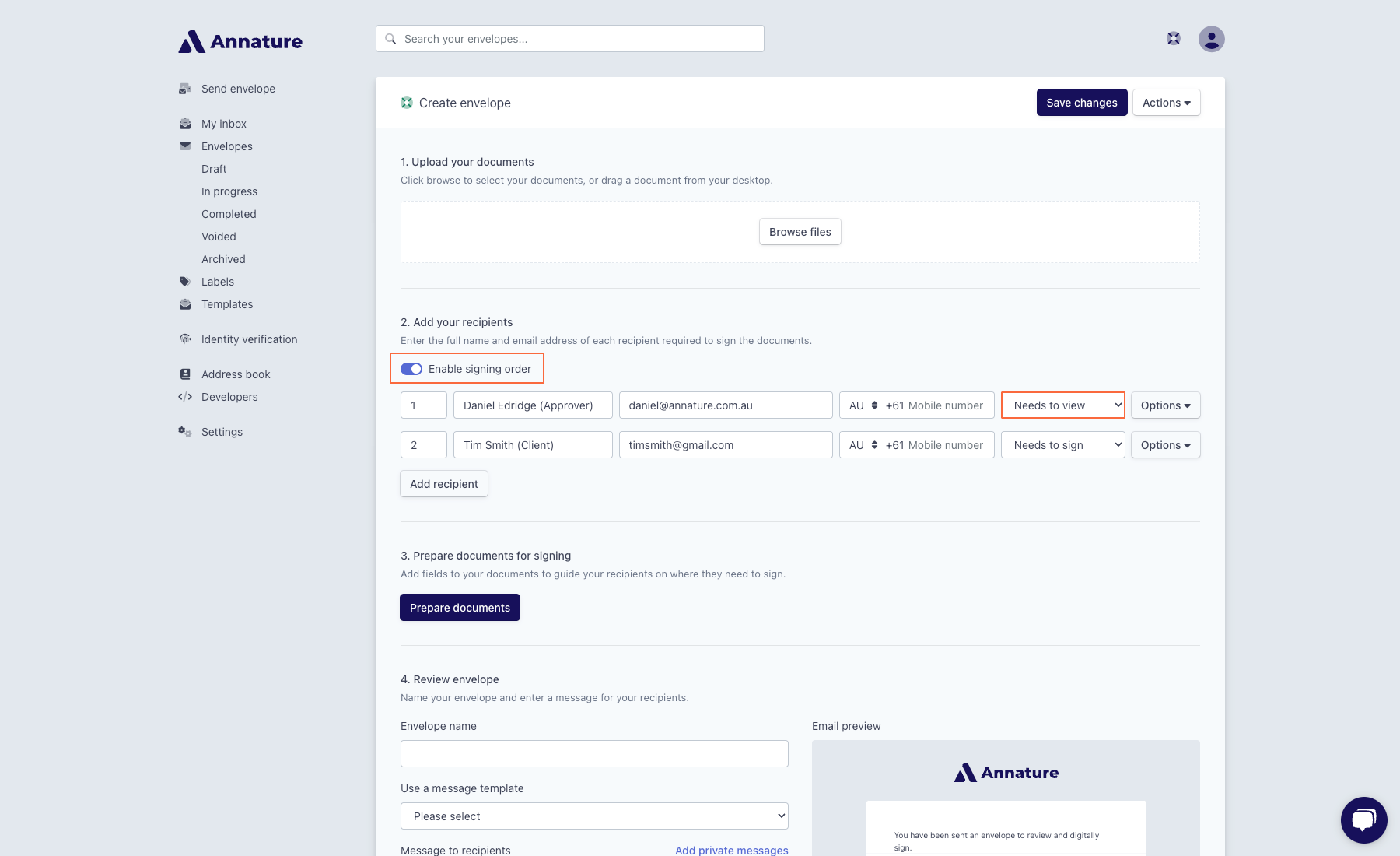The width and height of the screenshot is (1400, 856).
Task: Open AU country code selector for Tim's row
Action: tap(863, 445)
